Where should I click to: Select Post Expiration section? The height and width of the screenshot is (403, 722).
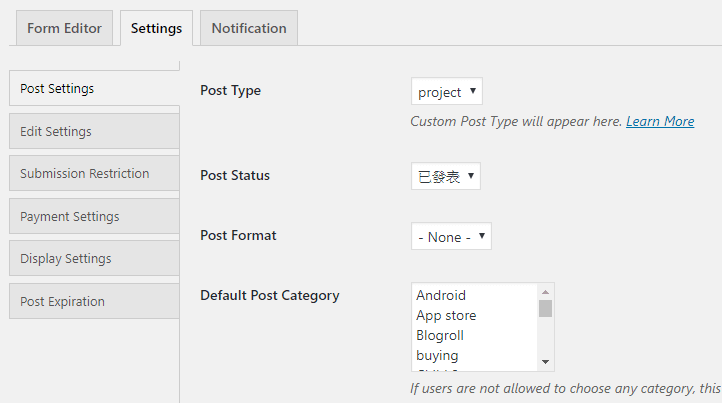[x=94, y=301]
